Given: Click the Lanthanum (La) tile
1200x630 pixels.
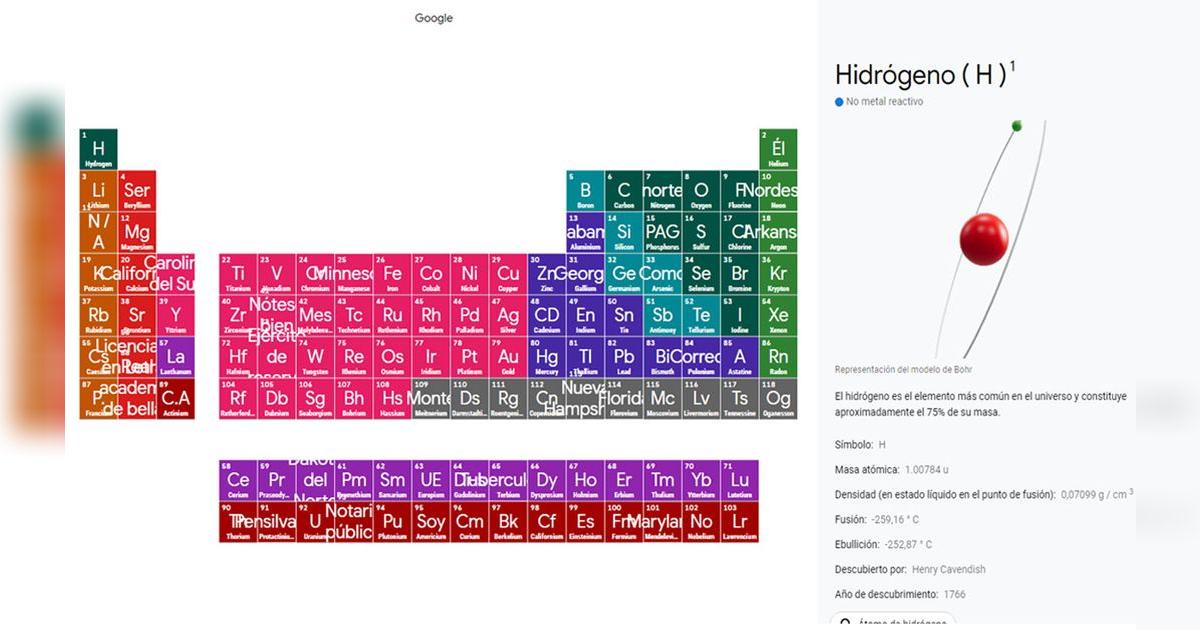Looking at the screenshot, I should click(x=176, y=357).
